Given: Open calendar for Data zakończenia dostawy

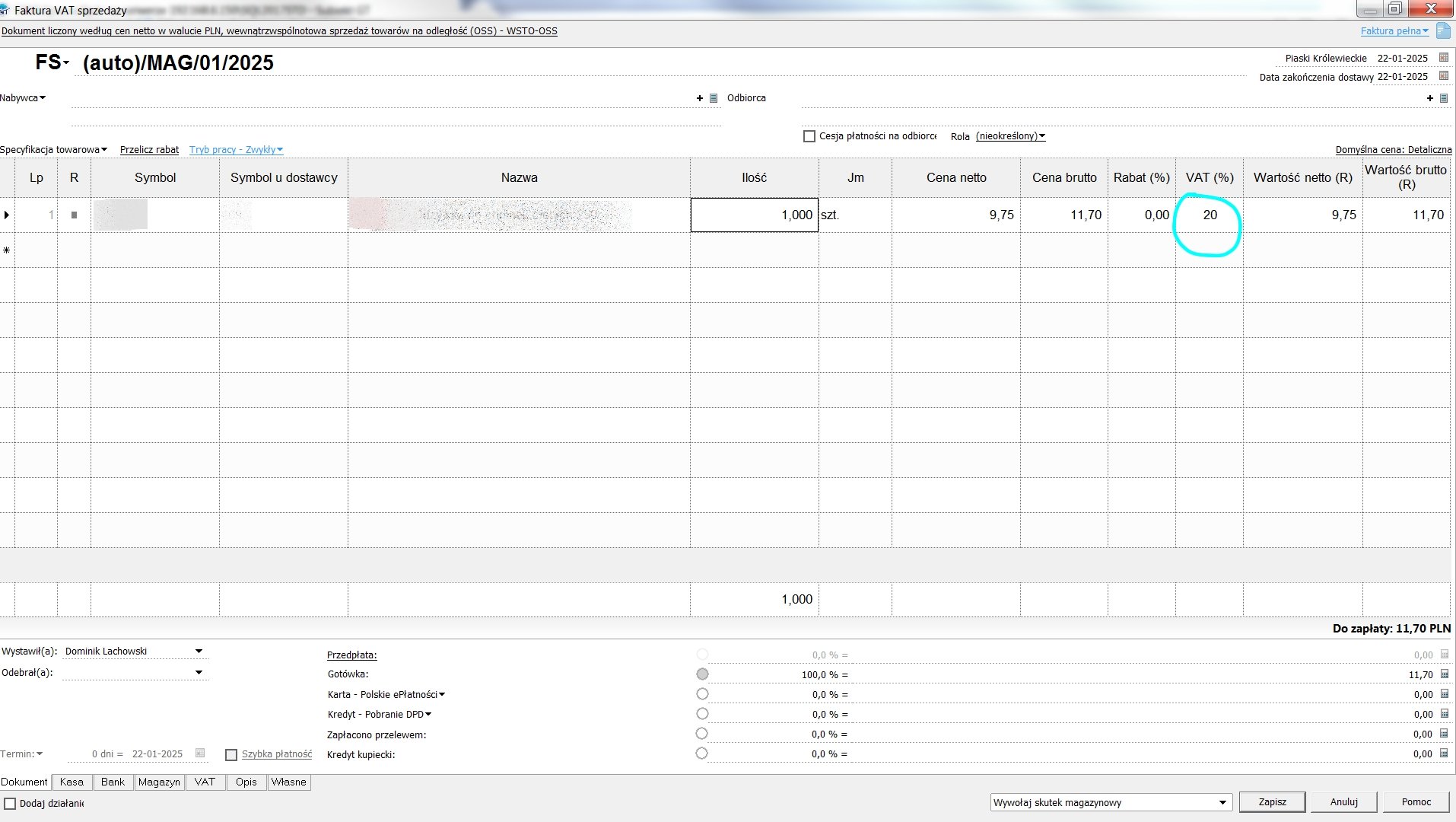Looking at the screenshot, I should [x=1443, y=76].
